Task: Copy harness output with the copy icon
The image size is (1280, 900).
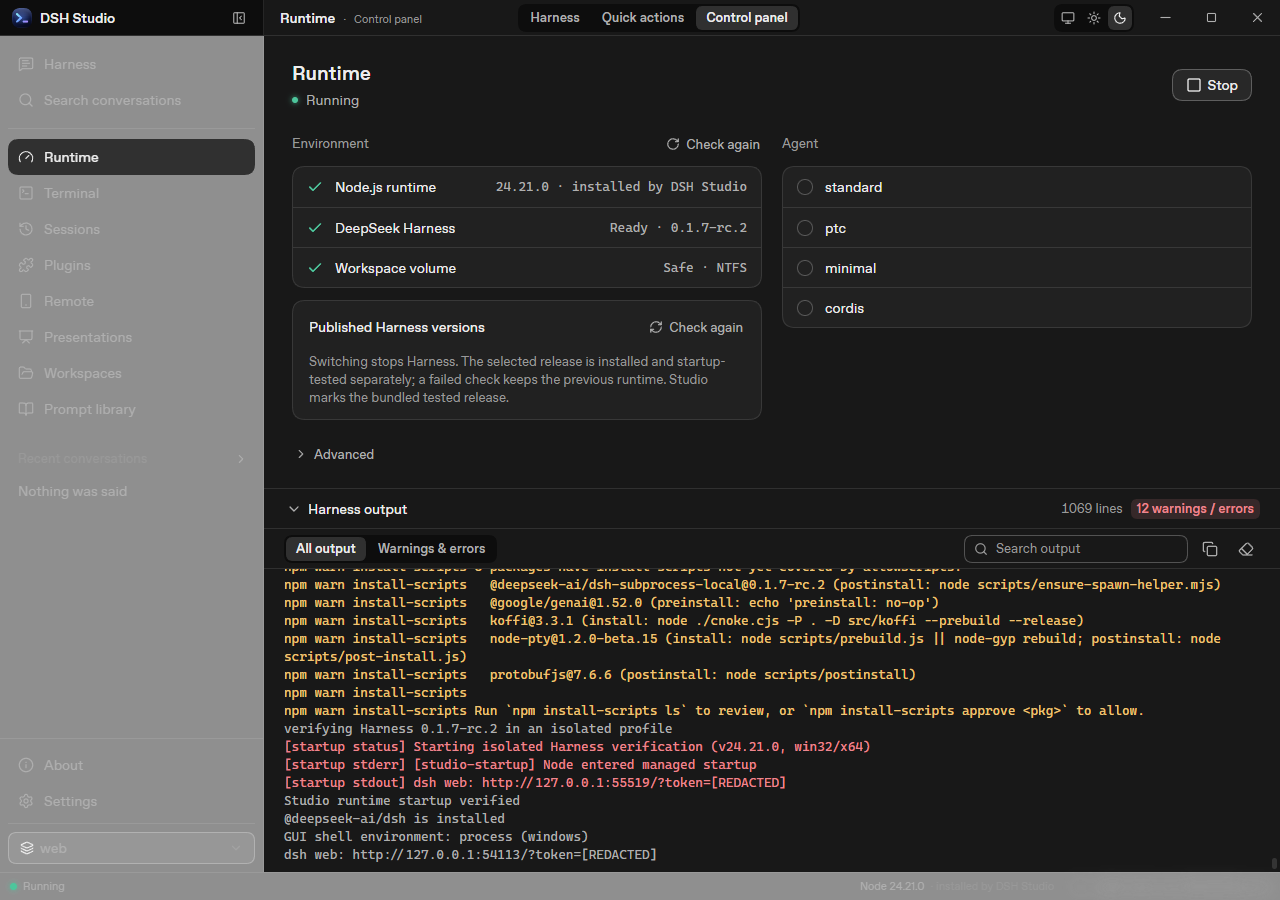Action: [1210, 549]
